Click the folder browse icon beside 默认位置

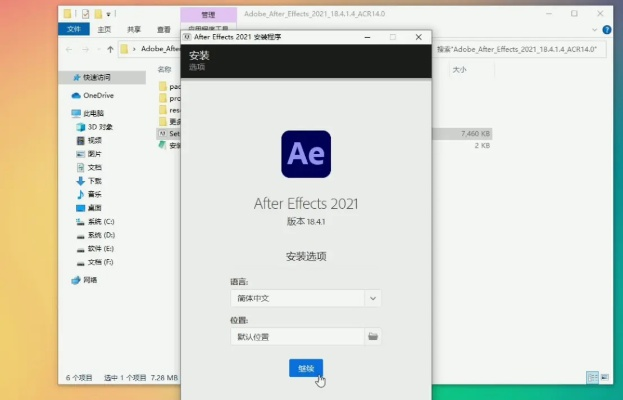pos(373,336)
